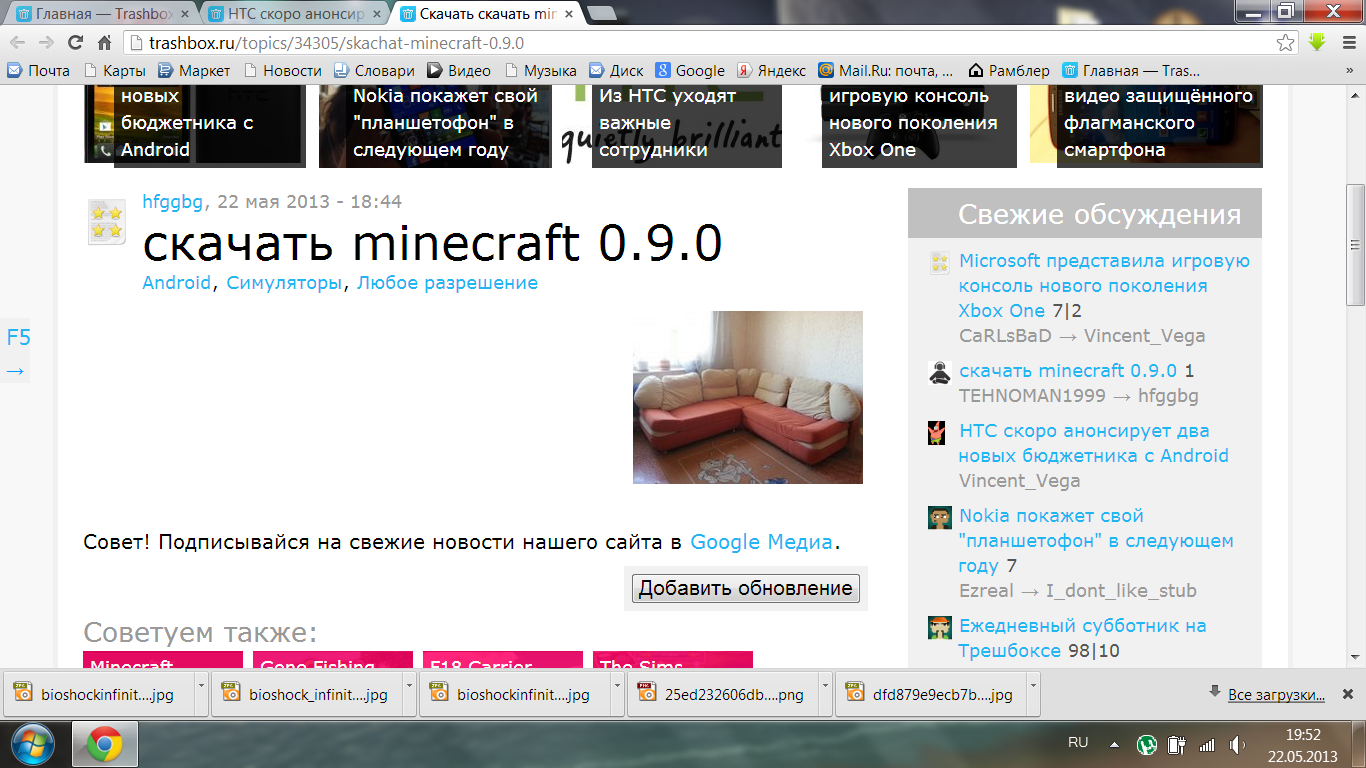Click the uTorrent tray icon

(1147, 745)
